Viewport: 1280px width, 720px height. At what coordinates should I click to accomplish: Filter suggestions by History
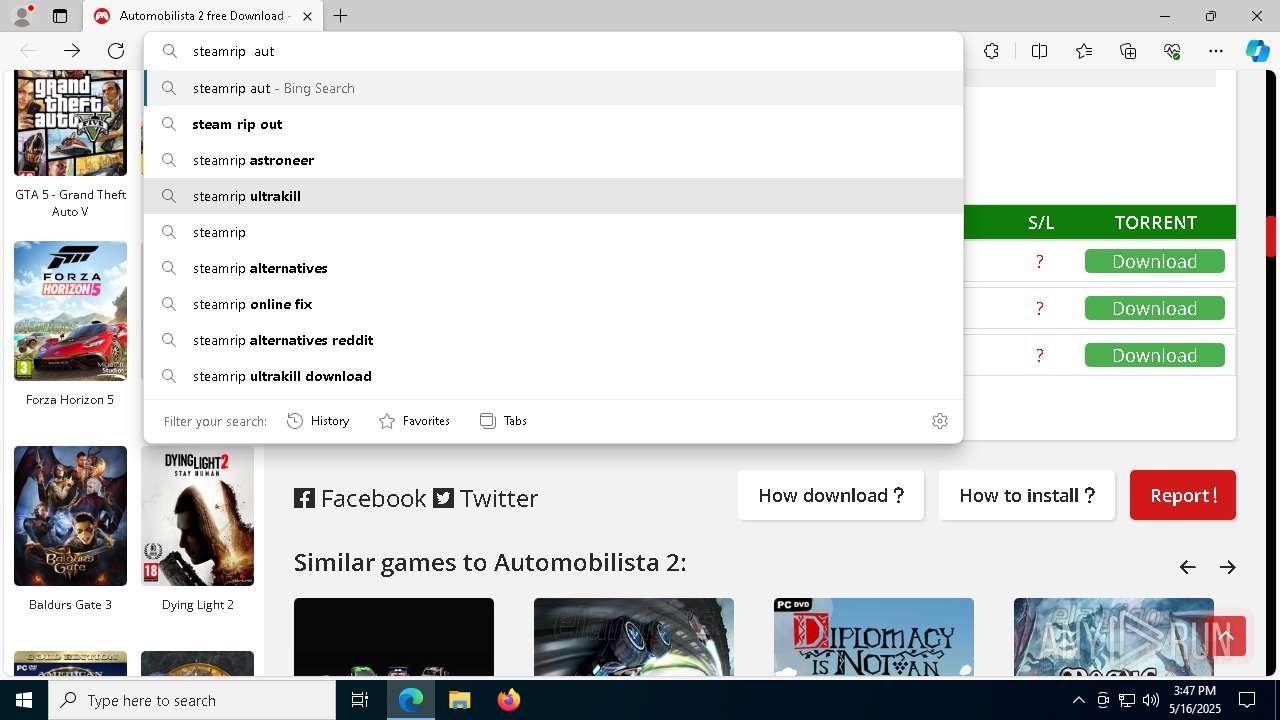(x=318, y=421)
